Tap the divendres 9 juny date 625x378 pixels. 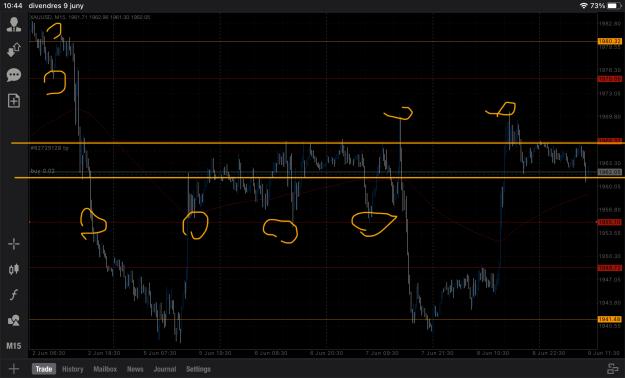pos(56,6)
